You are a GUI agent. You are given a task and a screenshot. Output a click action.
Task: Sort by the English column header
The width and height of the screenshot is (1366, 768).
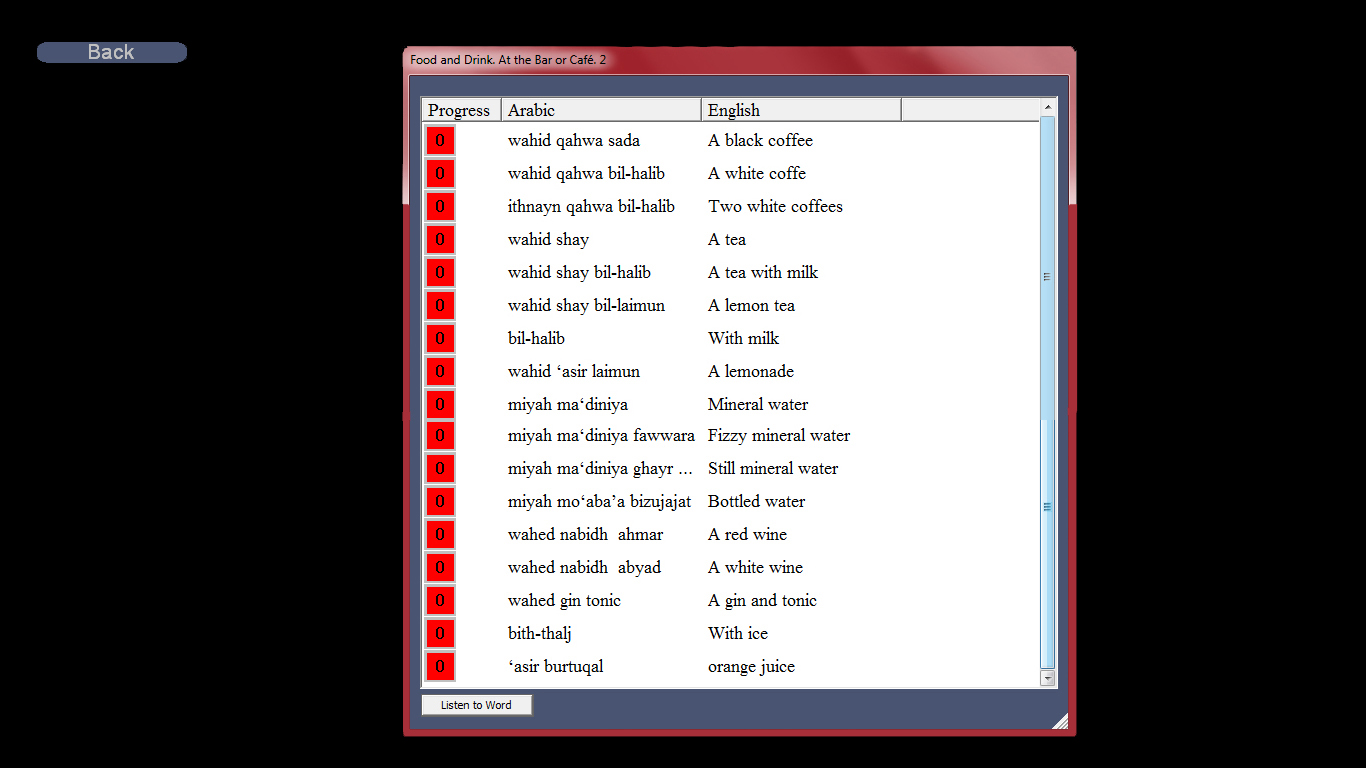801,110
